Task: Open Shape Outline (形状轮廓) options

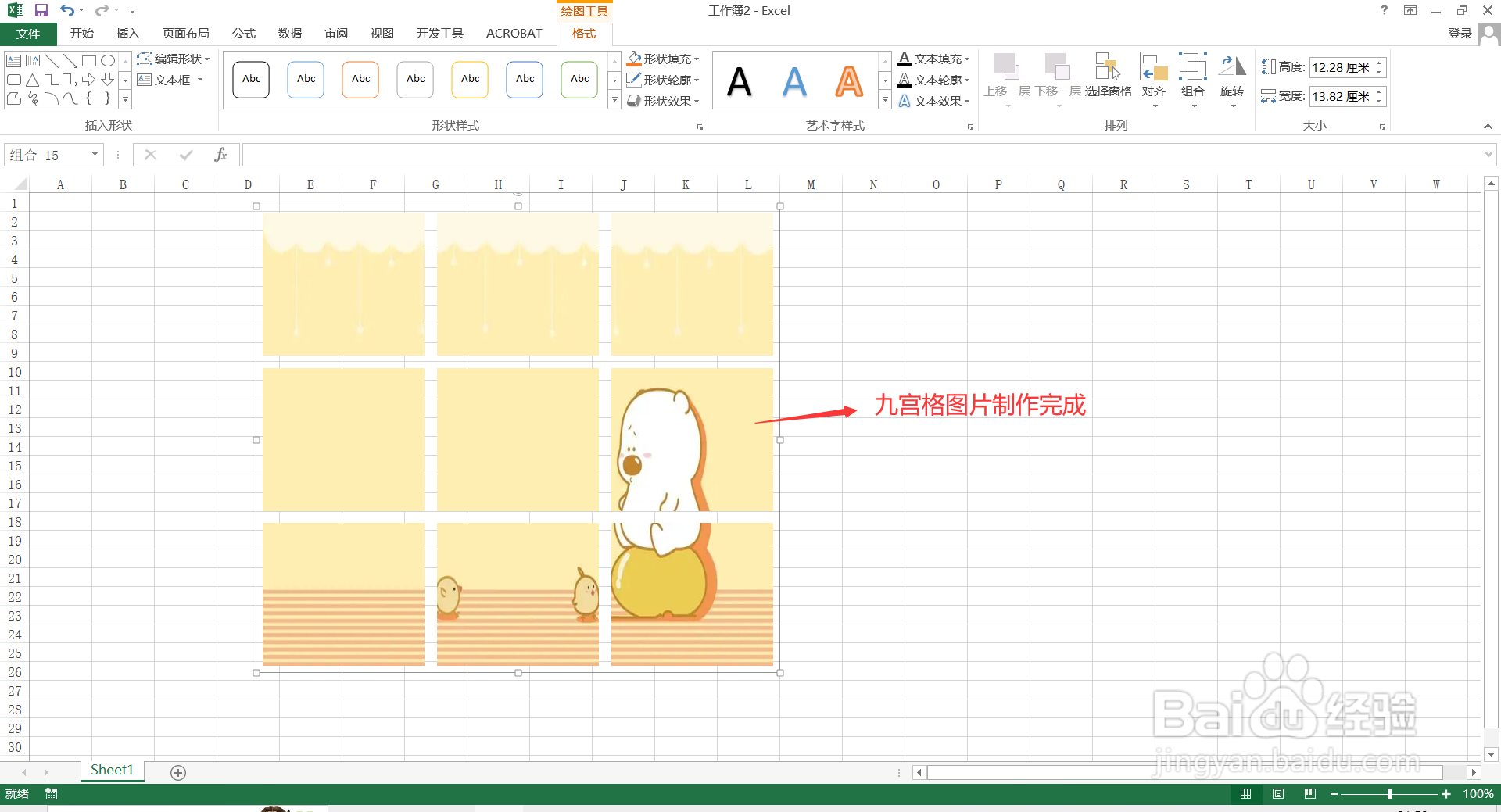Action: pos(663,80)
